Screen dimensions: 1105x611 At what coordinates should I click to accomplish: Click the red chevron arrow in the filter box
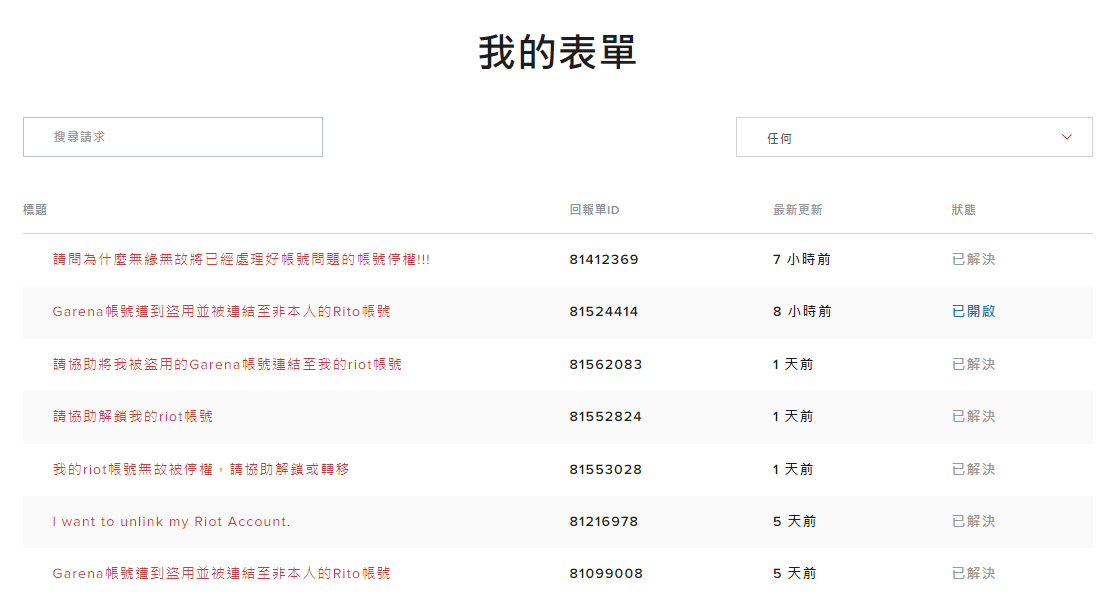click(1066, 137)
